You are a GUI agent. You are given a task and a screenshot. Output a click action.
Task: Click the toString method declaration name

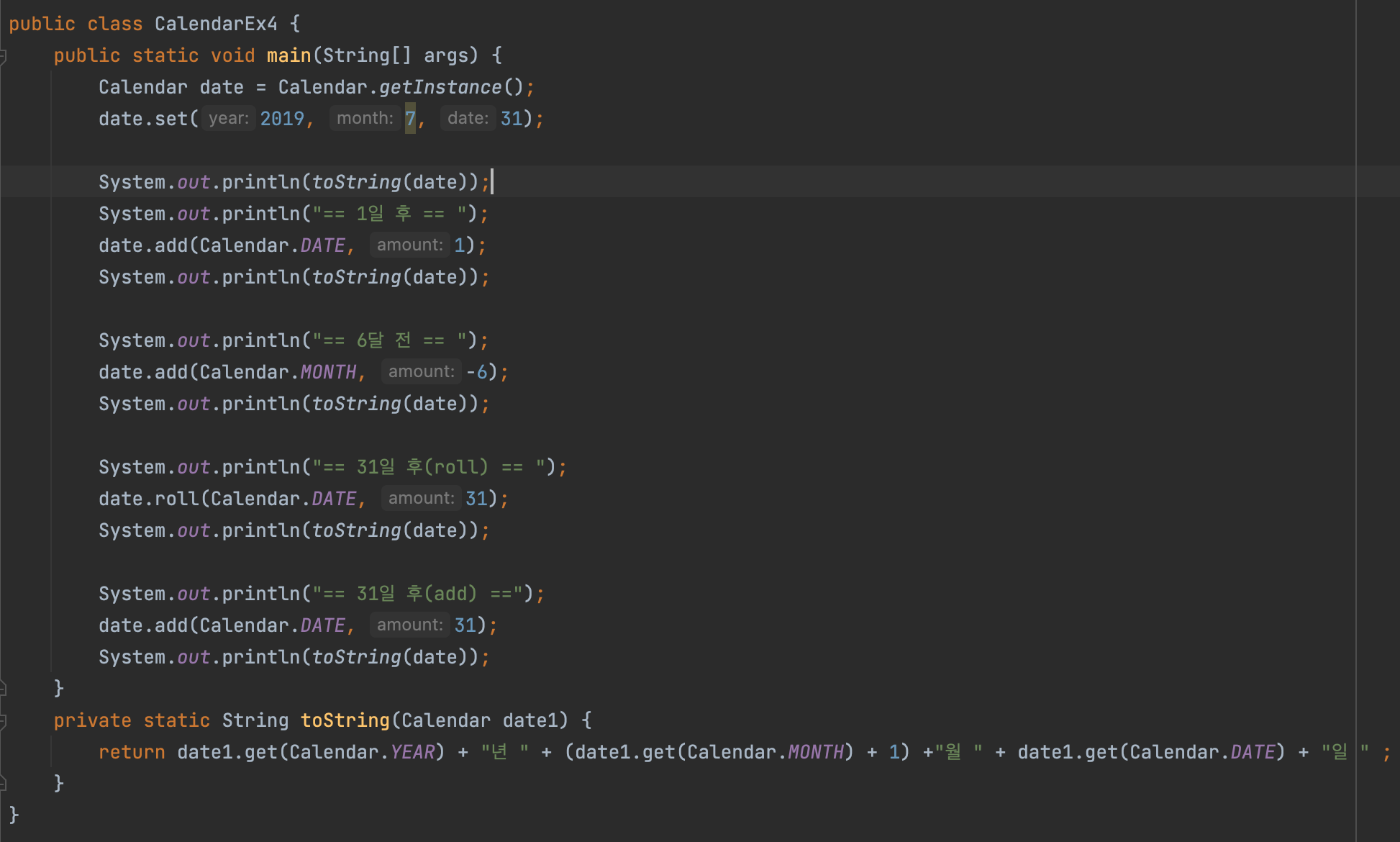(x=345, y=720)
